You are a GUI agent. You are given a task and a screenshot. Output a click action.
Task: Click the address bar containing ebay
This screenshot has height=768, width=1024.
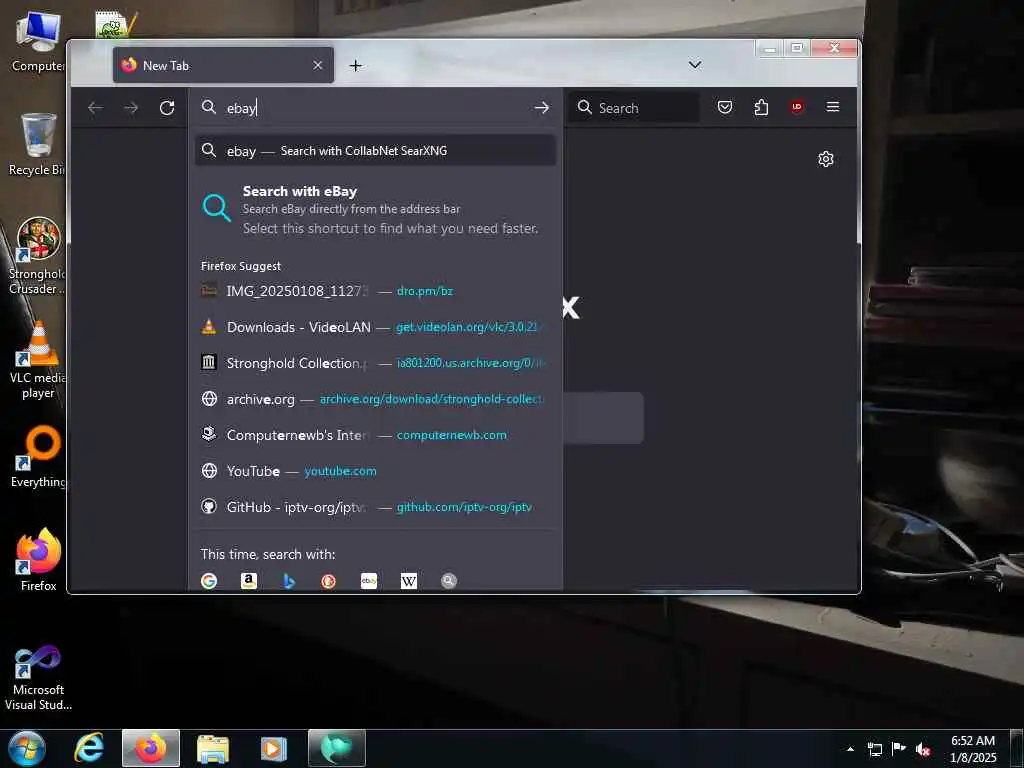[x=376, y=108]
